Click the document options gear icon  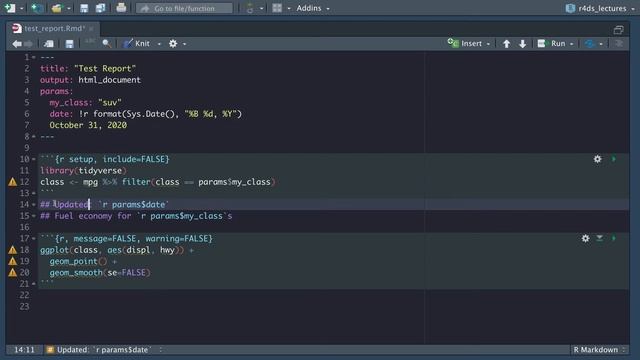173,43
